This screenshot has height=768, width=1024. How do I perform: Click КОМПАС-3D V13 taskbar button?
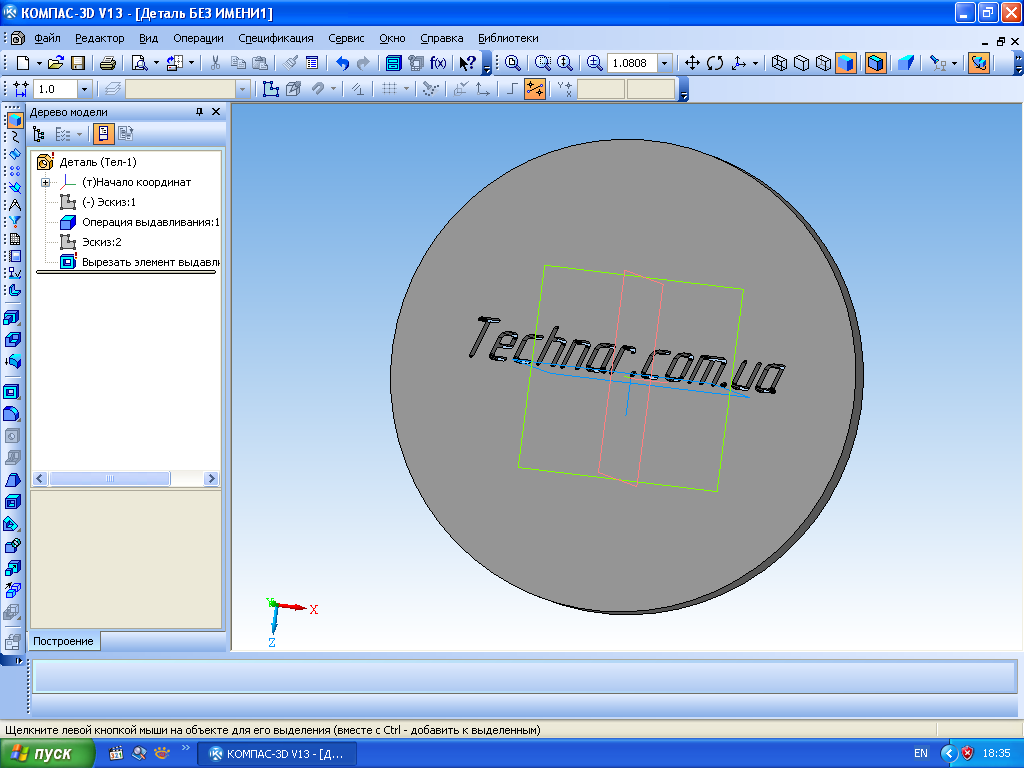[x=277, y=754]
